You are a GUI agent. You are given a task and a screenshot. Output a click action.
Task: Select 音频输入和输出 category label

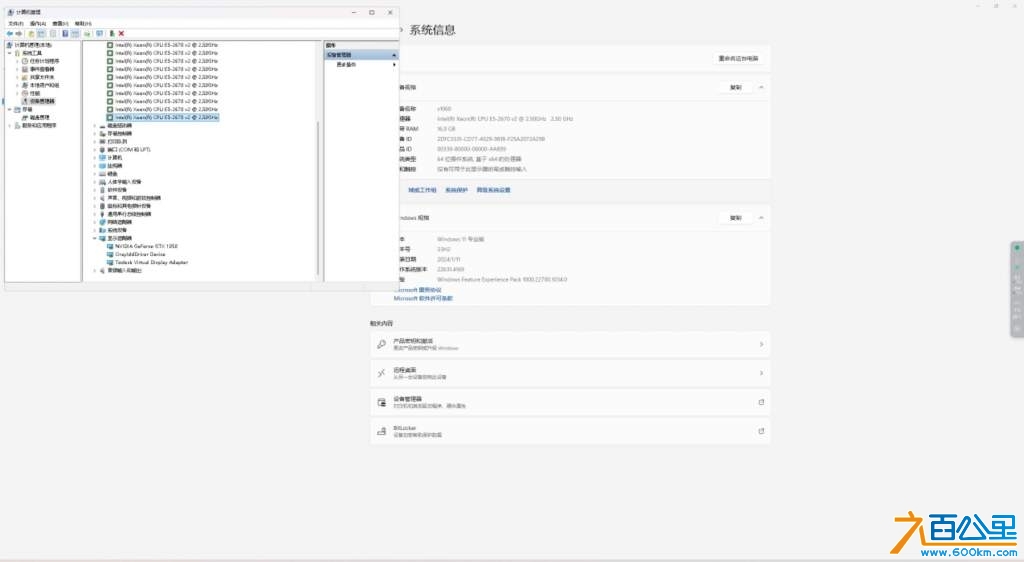[124, 270]
